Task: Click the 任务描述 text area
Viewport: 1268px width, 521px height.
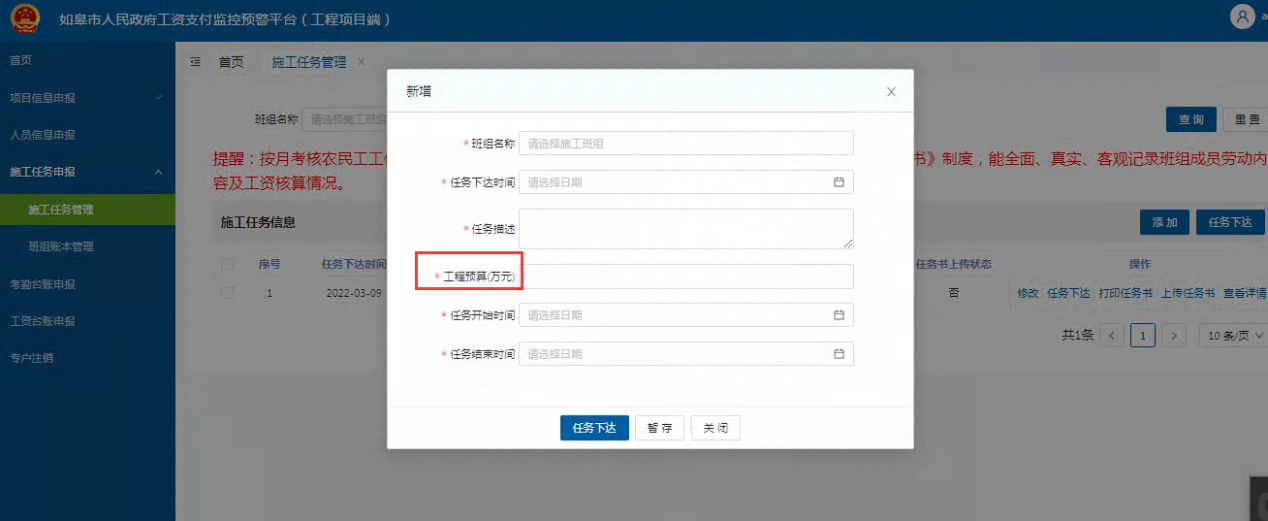Action: pyautogui.click(x=686, y=228)
